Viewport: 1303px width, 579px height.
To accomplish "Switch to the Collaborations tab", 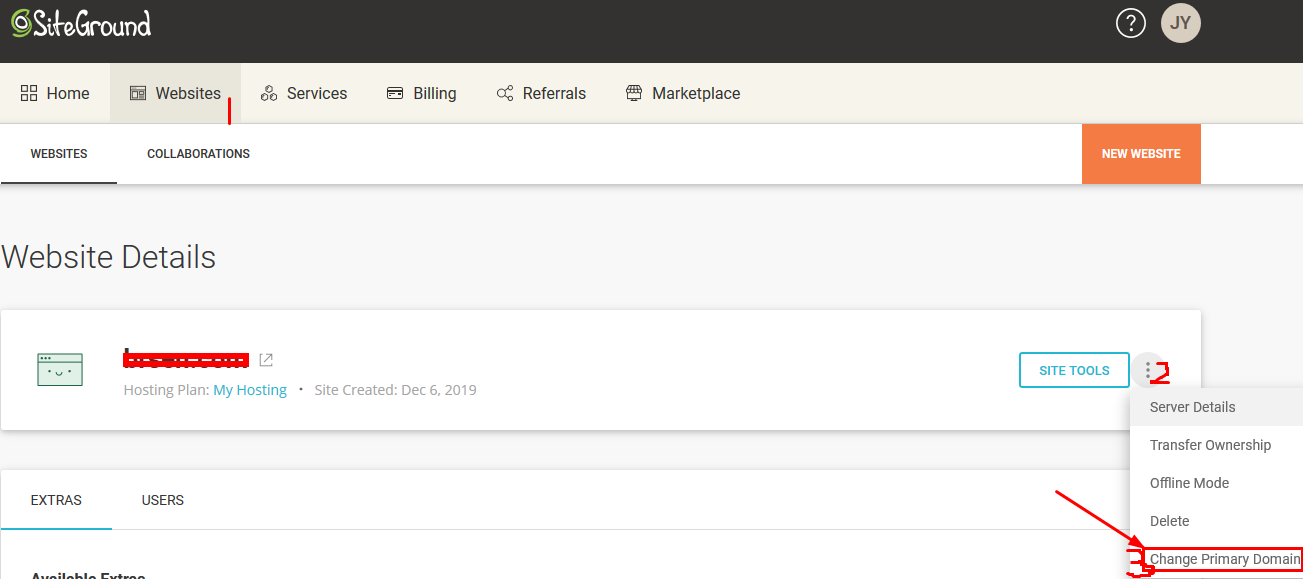I will 198,154.
